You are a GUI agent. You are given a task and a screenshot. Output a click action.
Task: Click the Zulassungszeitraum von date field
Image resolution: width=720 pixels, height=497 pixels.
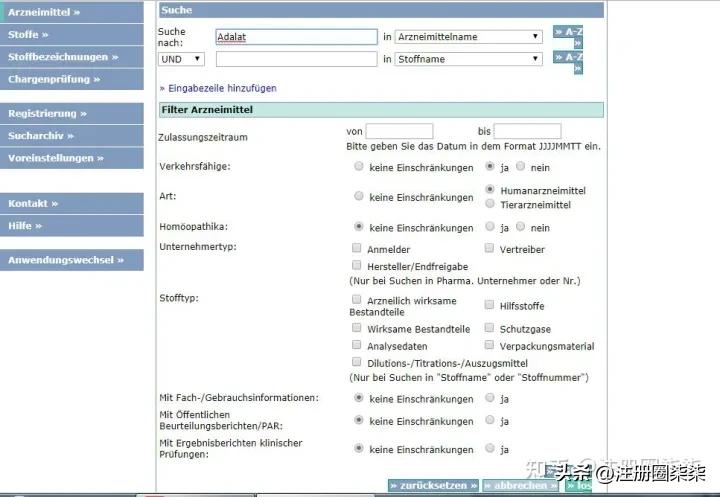(399, 131)
